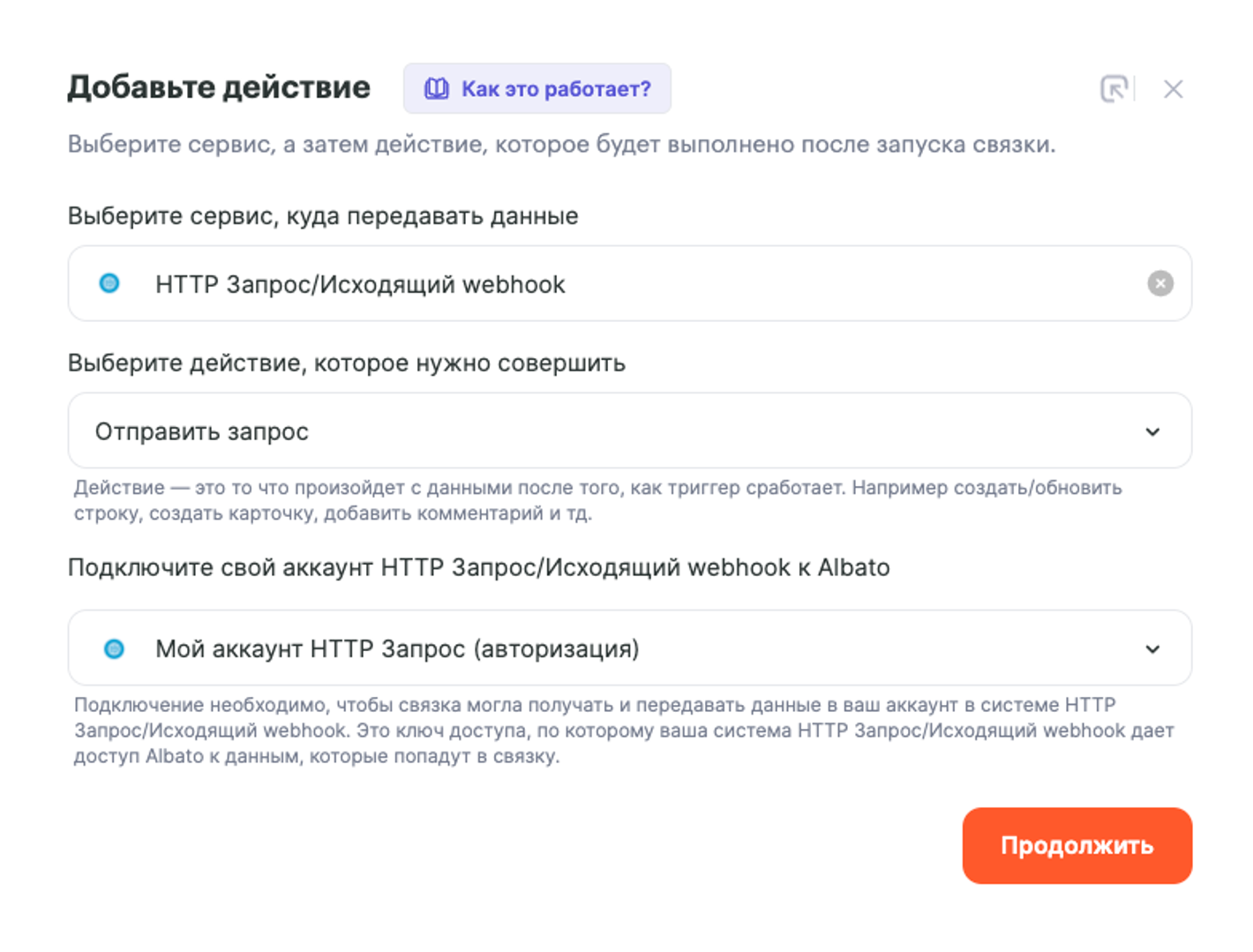Screen dimensions: 1253x952
Task: Close the "Добавьте действие" dialog
Action: click(x=1173, y=89)
